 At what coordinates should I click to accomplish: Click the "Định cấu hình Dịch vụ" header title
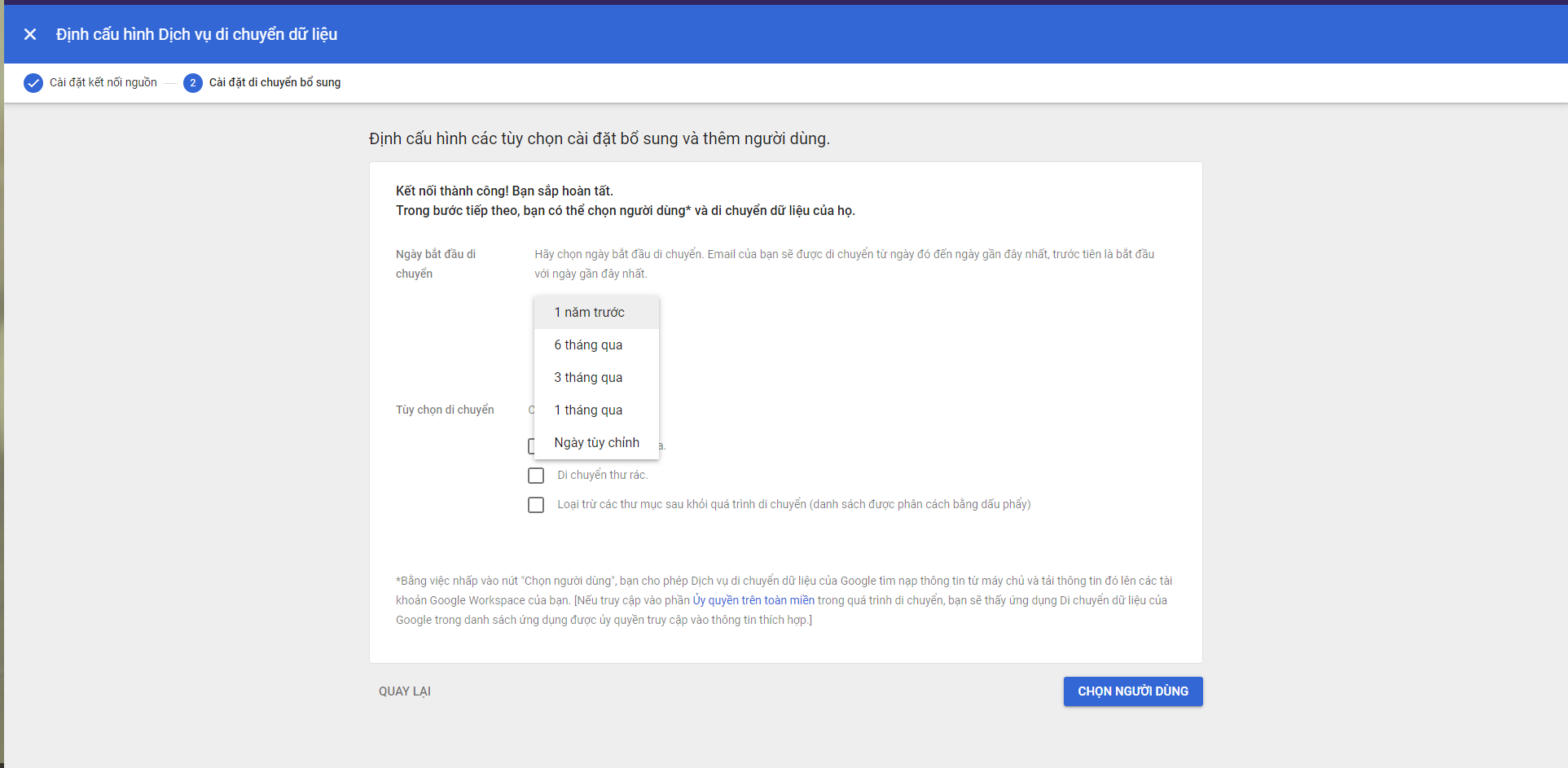196,34
